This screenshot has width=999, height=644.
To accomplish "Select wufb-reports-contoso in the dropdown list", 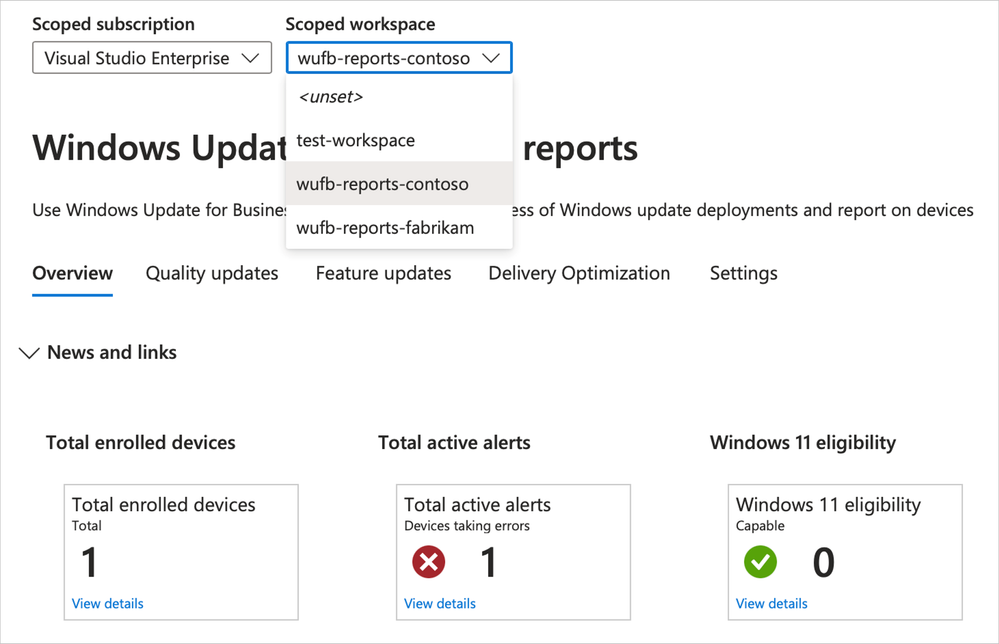I will [399, 183].
